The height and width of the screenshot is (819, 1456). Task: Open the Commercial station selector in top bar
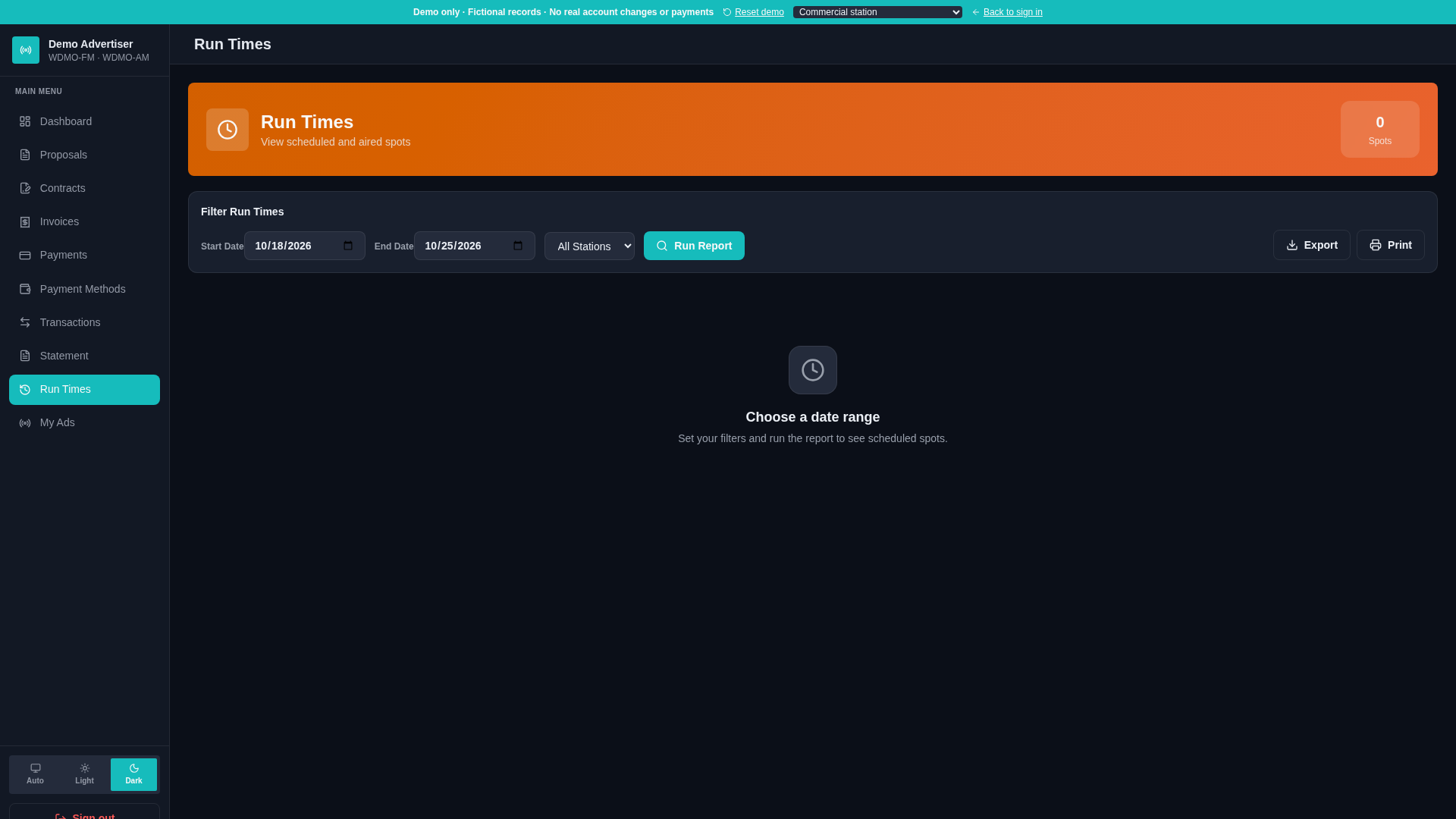click(877, 12)
